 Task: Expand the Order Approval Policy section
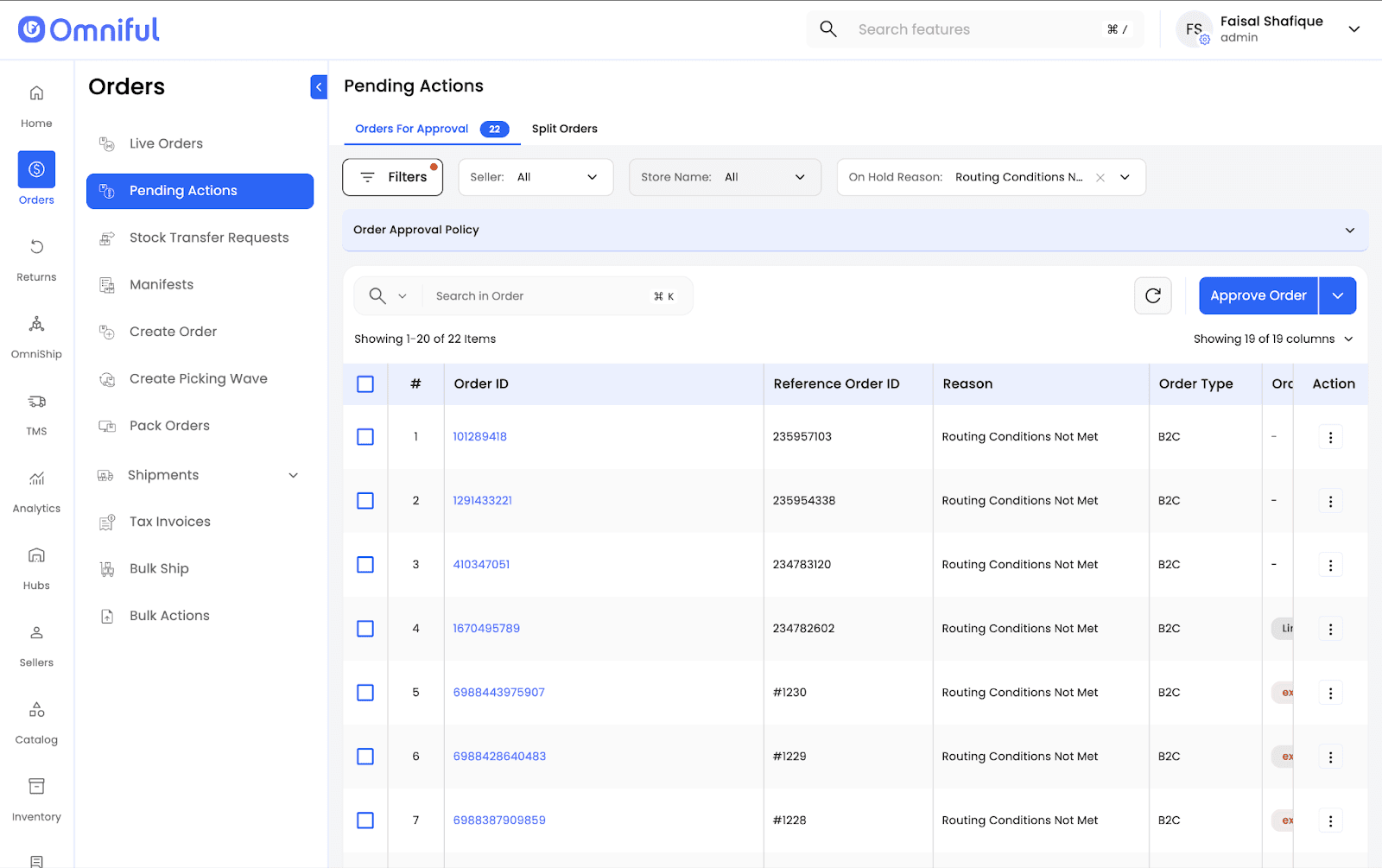[1349, 231]
